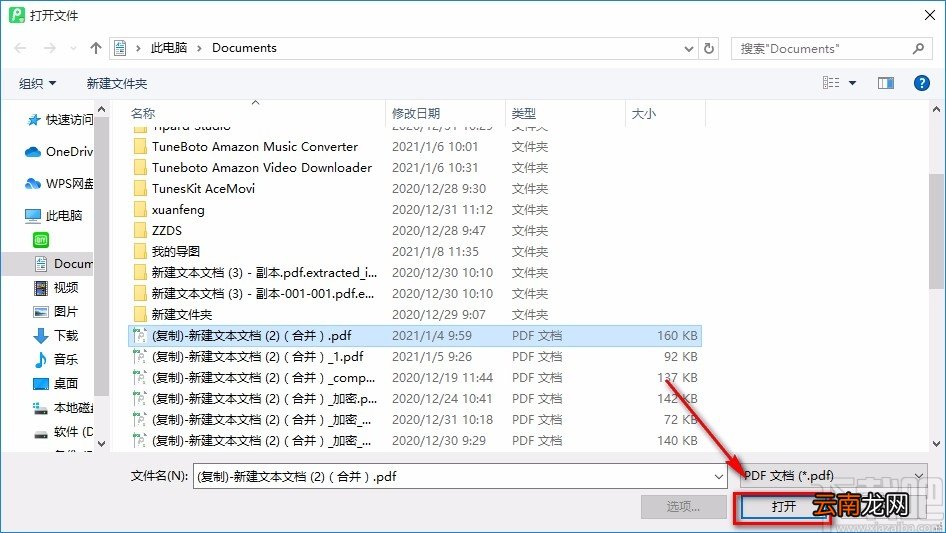Go back with the left arrow button
946x533 pixels.
point(20,48)
